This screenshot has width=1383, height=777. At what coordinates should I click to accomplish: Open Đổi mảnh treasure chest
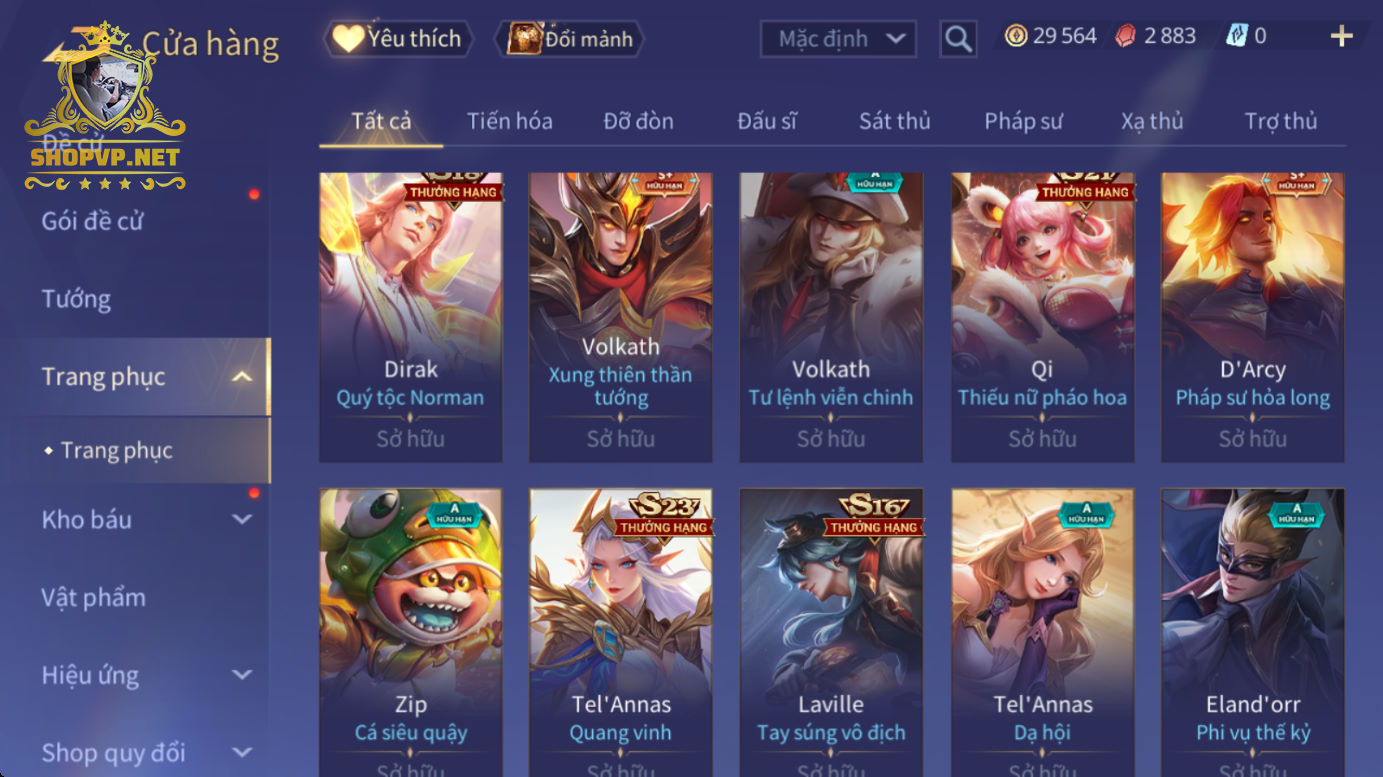pos(570,39)
